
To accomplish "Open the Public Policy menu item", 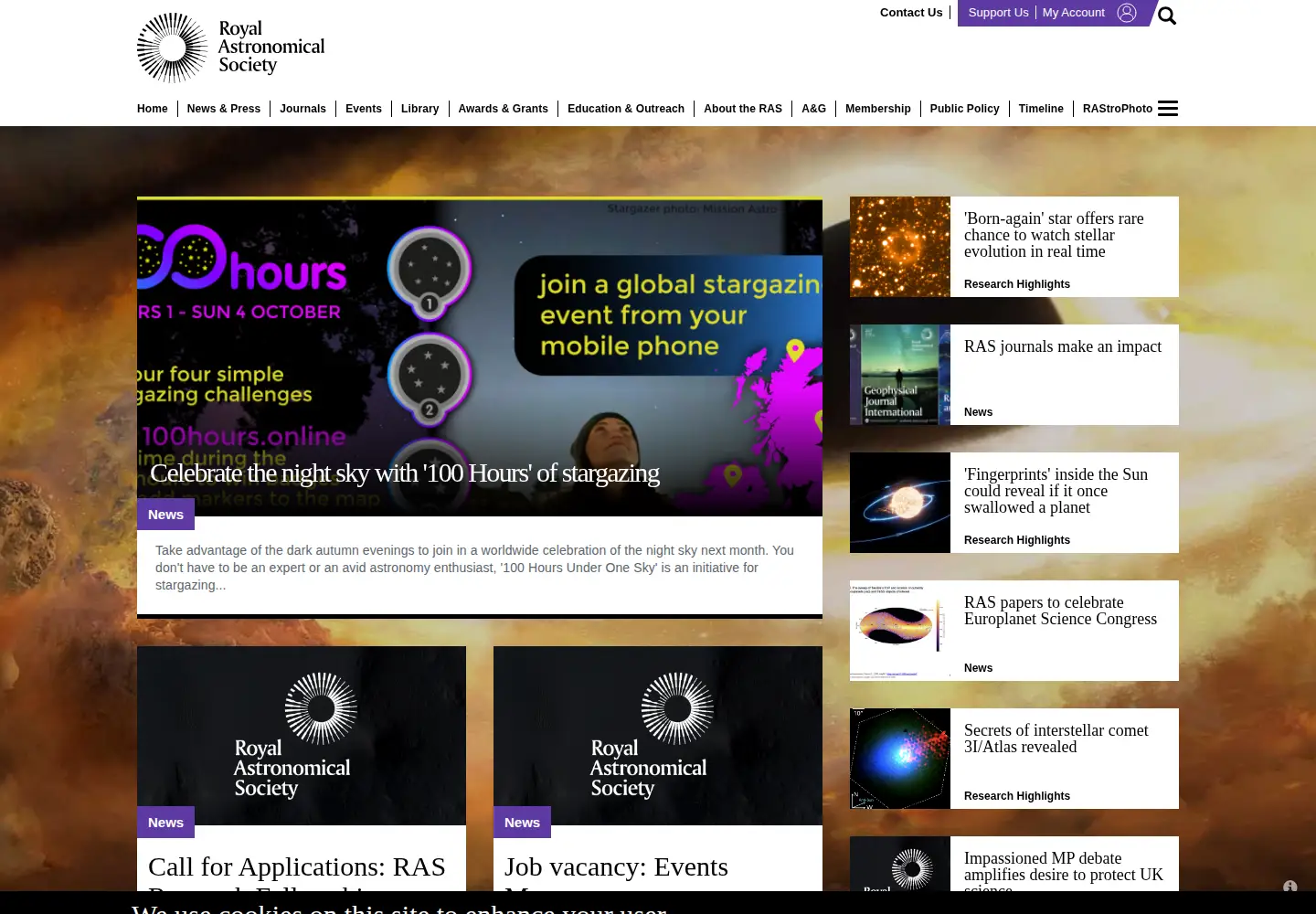I will pos(964,109).
